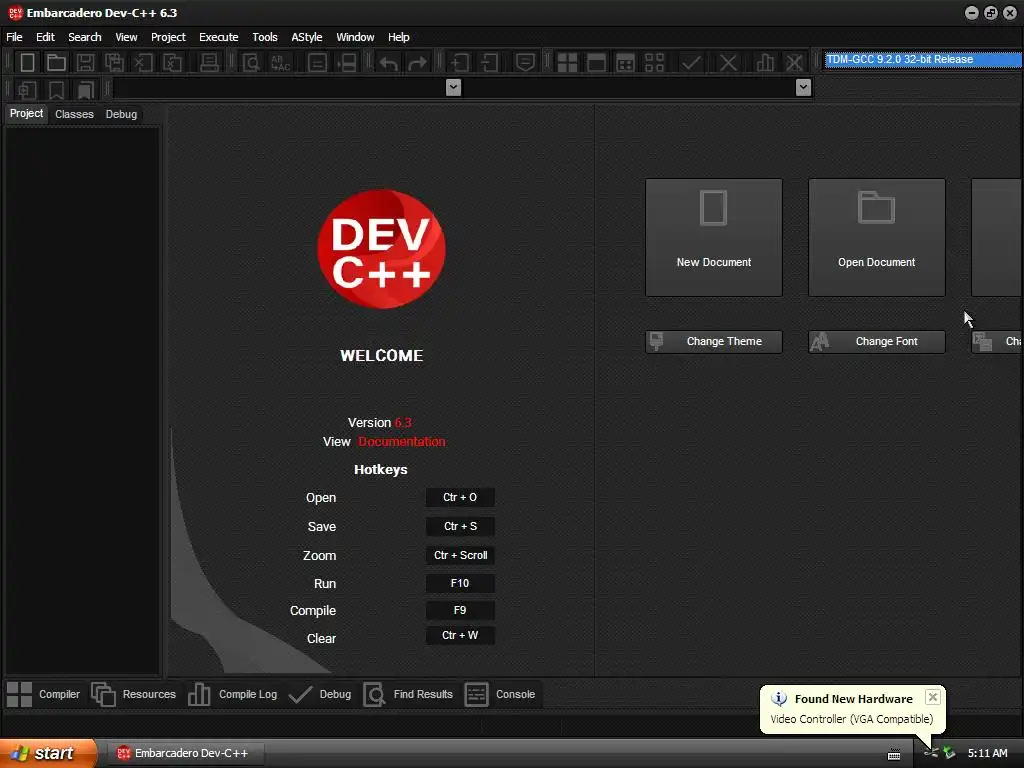Click the Run window toolbar icon

coord(596,63)
